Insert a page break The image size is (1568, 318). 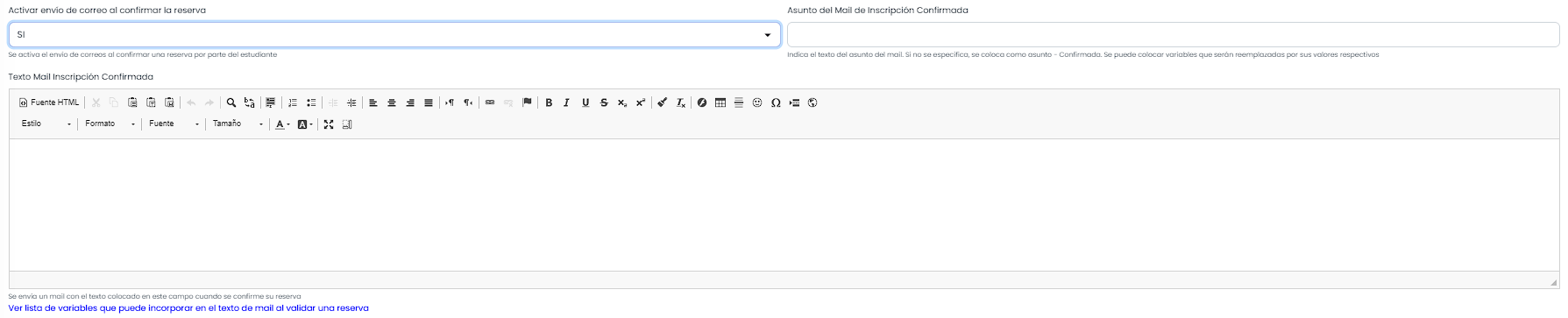pos(794,102)
